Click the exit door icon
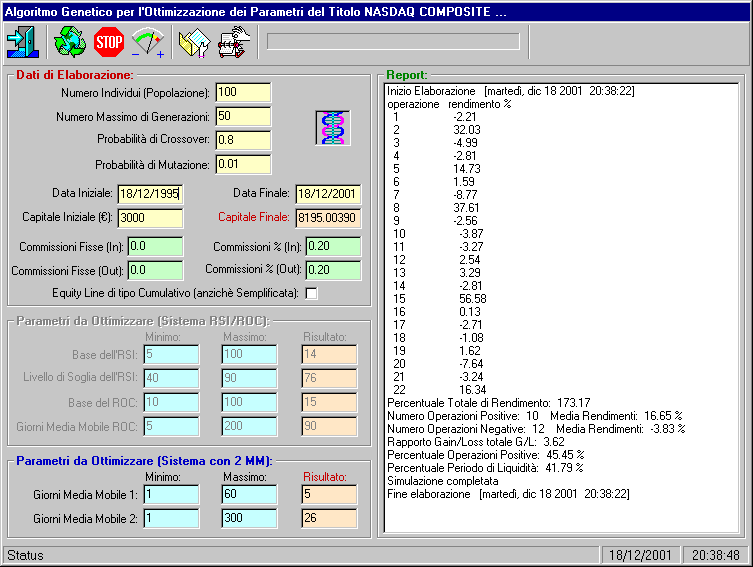The image size is (753, 567). [23, 42]
